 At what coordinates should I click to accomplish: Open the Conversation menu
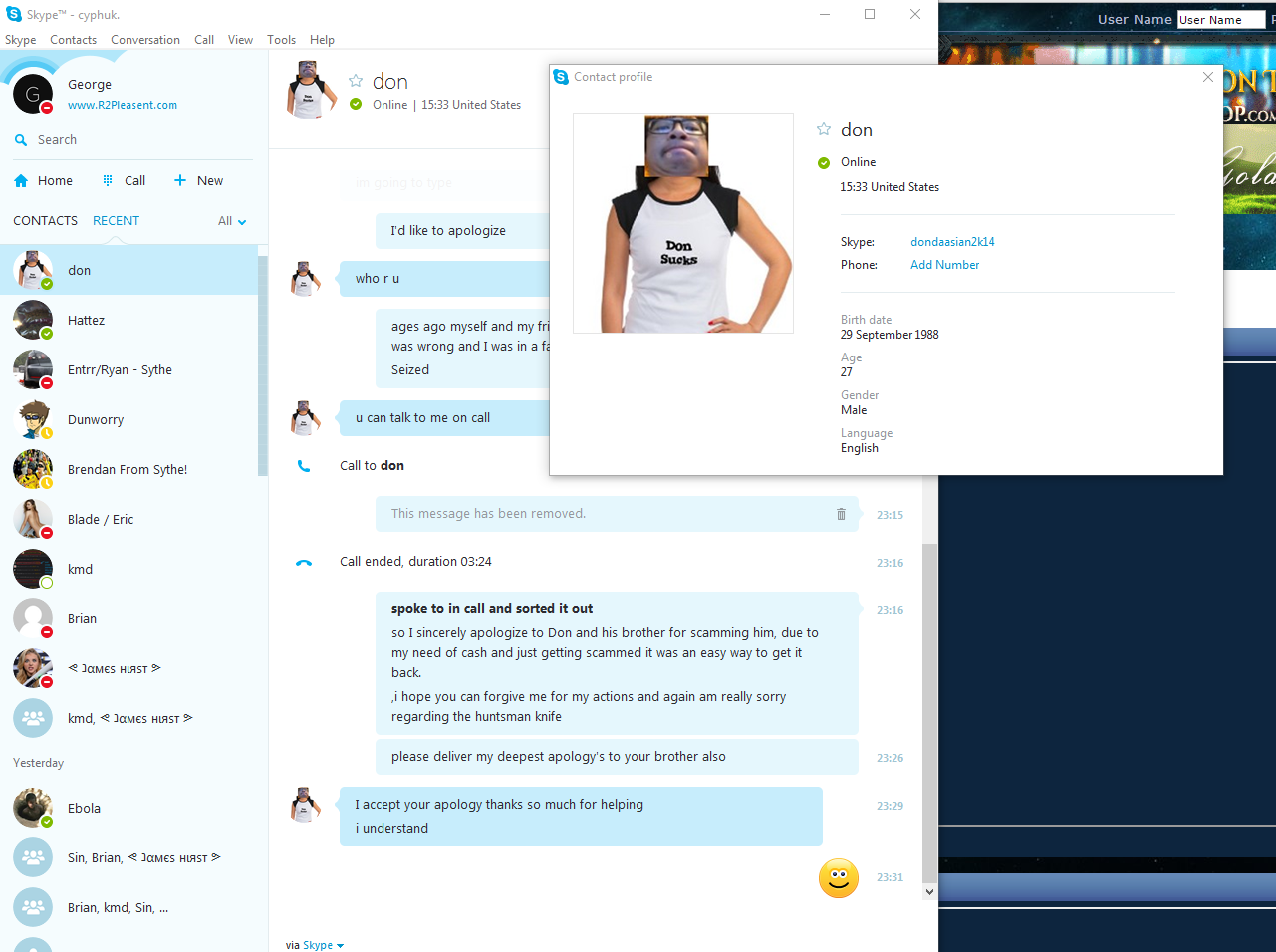click(145, 40)
